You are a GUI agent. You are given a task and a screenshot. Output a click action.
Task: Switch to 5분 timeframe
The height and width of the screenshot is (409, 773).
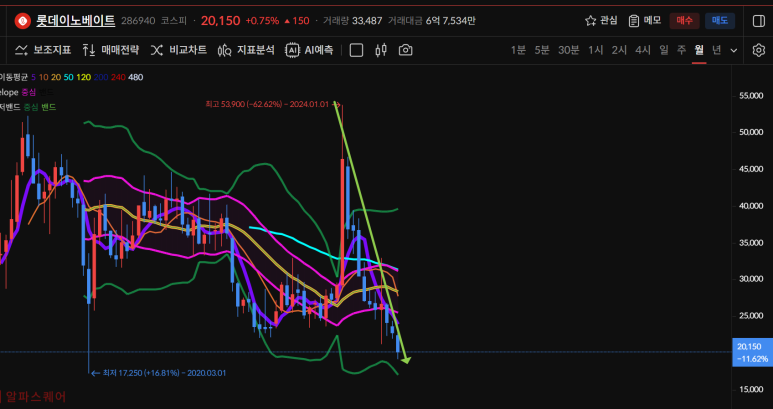tap(542, 50)
